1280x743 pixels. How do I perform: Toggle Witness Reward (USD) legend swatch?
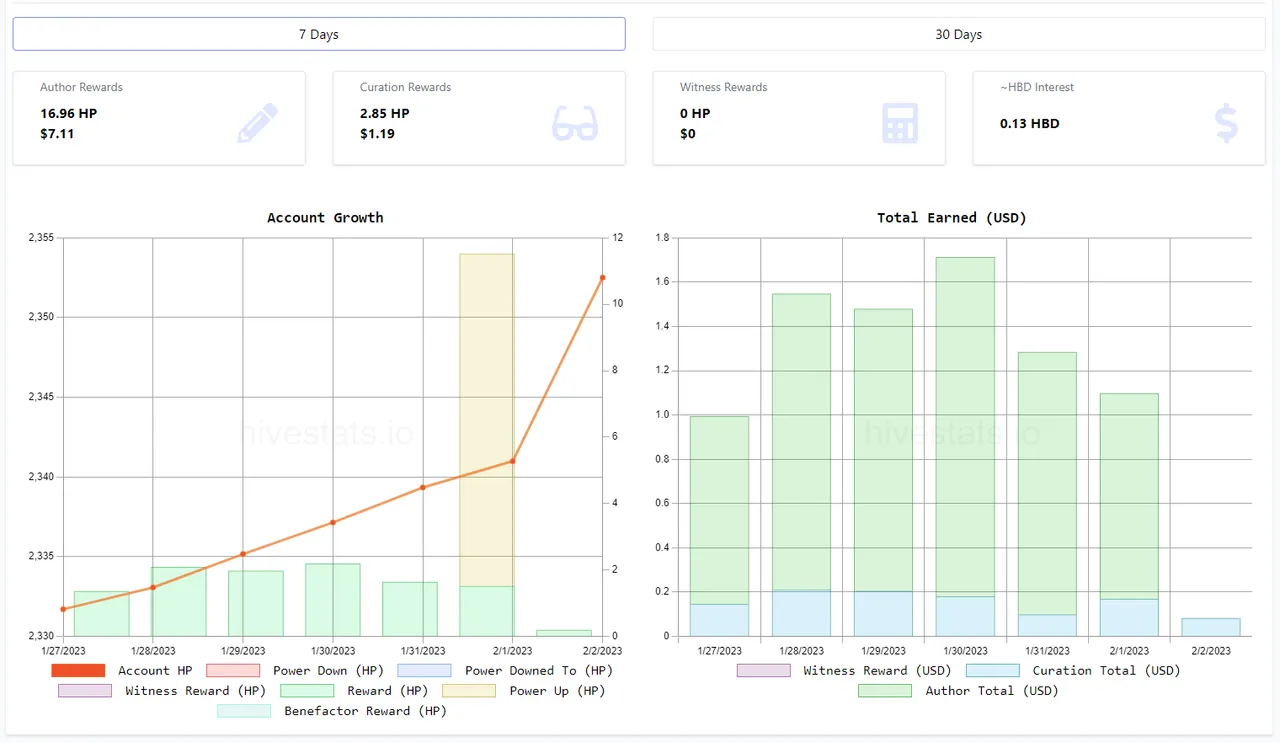pos(763,671)
